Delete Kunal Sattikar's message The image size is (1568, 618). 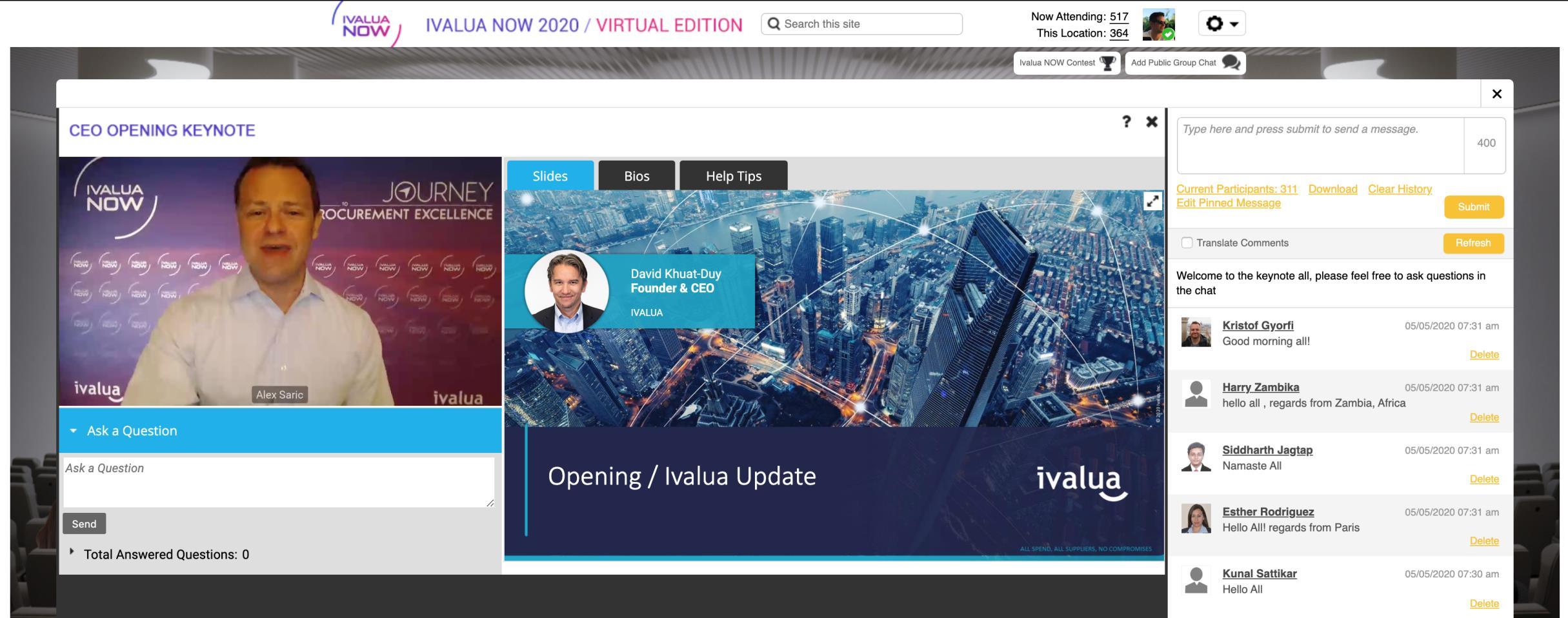[1484, 604]
